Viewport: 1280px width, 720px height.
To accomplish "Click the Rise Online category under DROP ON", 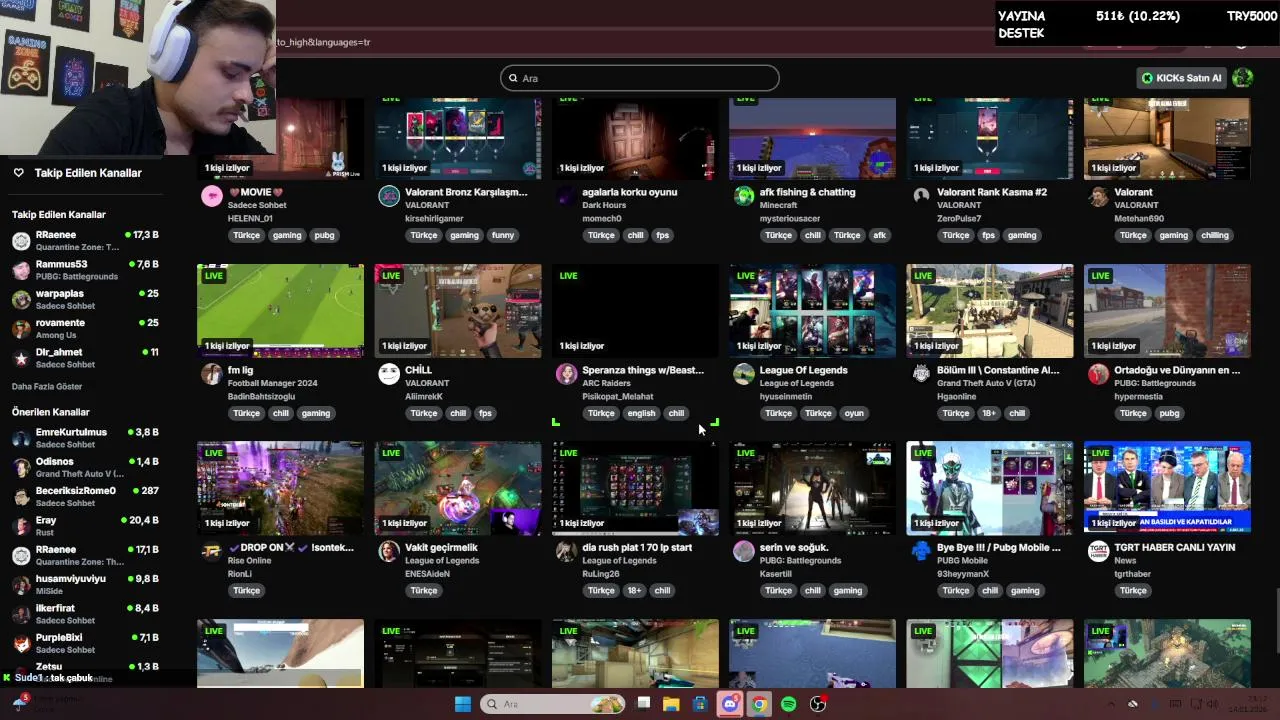I will (249, 561).
